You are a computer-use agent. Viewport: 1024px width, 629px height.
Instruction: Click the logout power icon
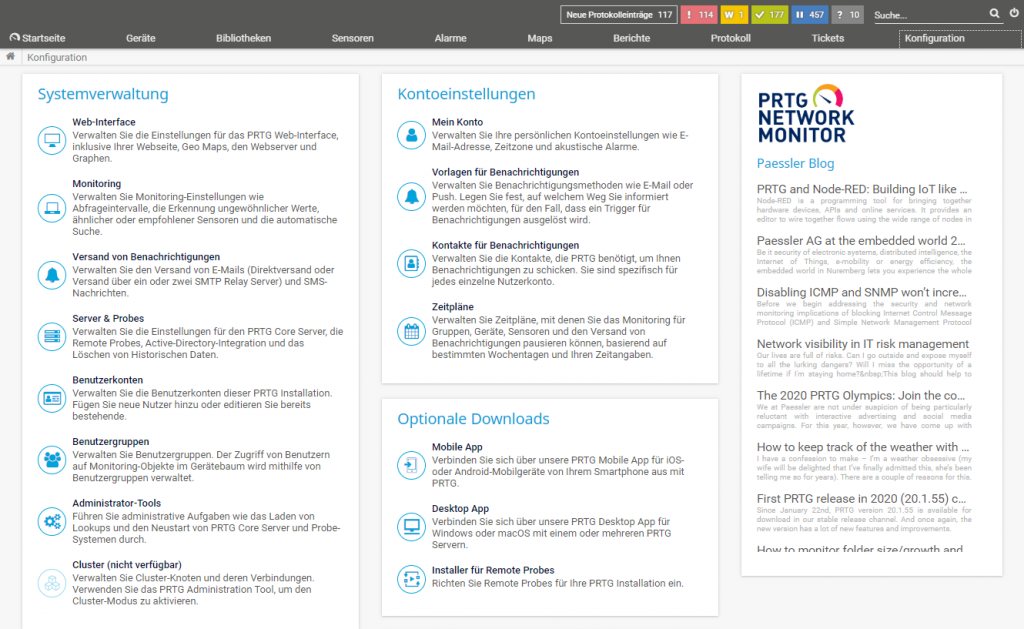tap(1014, 14)
